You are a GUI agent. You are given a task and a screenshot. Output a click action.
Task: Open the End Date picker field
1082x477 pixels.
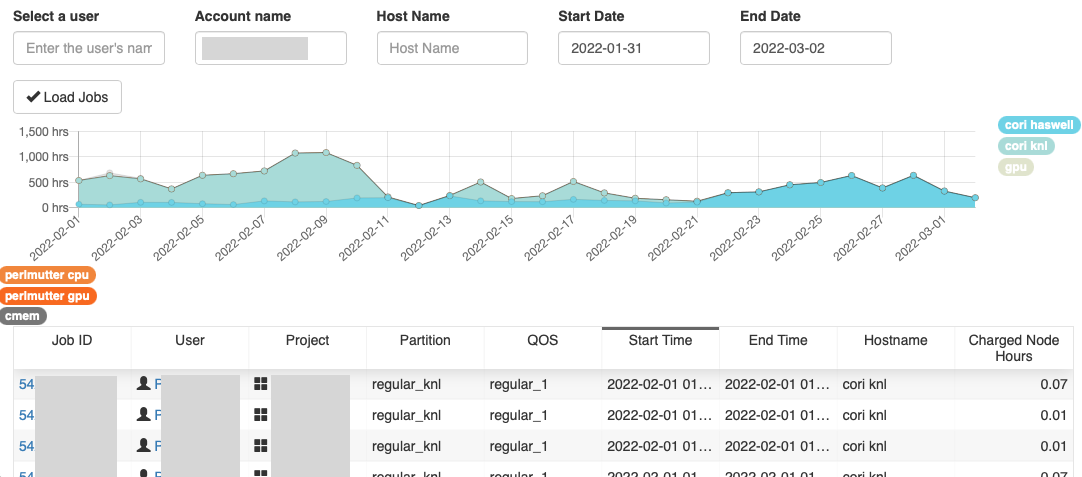[815, 48]
